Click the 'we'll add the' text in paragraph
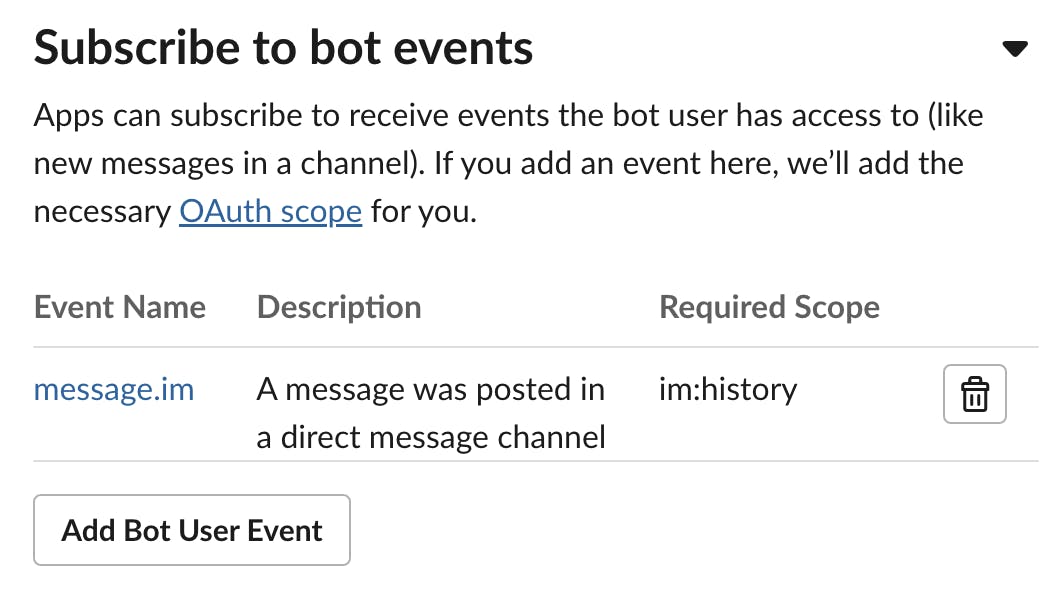This screenshot has height=596, width=1064. 875,164
